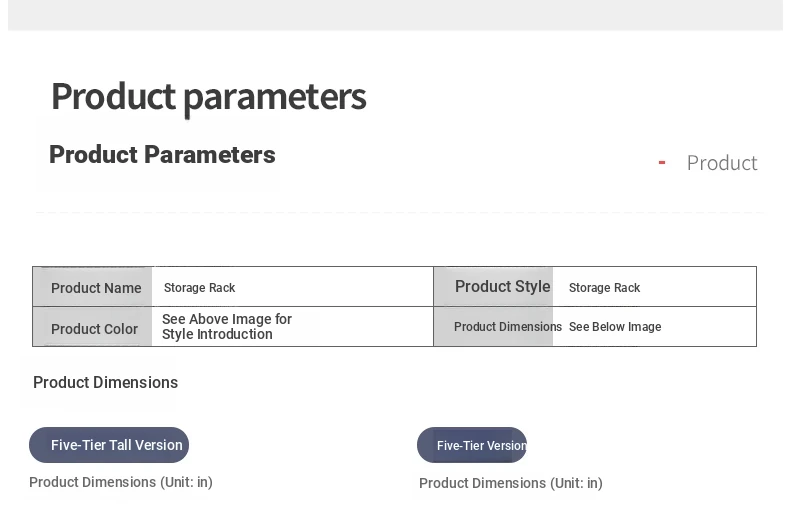This screenshot has width=790, height=510.
Task: Select the Product Name label cell
Action: [x=95, y=288]
